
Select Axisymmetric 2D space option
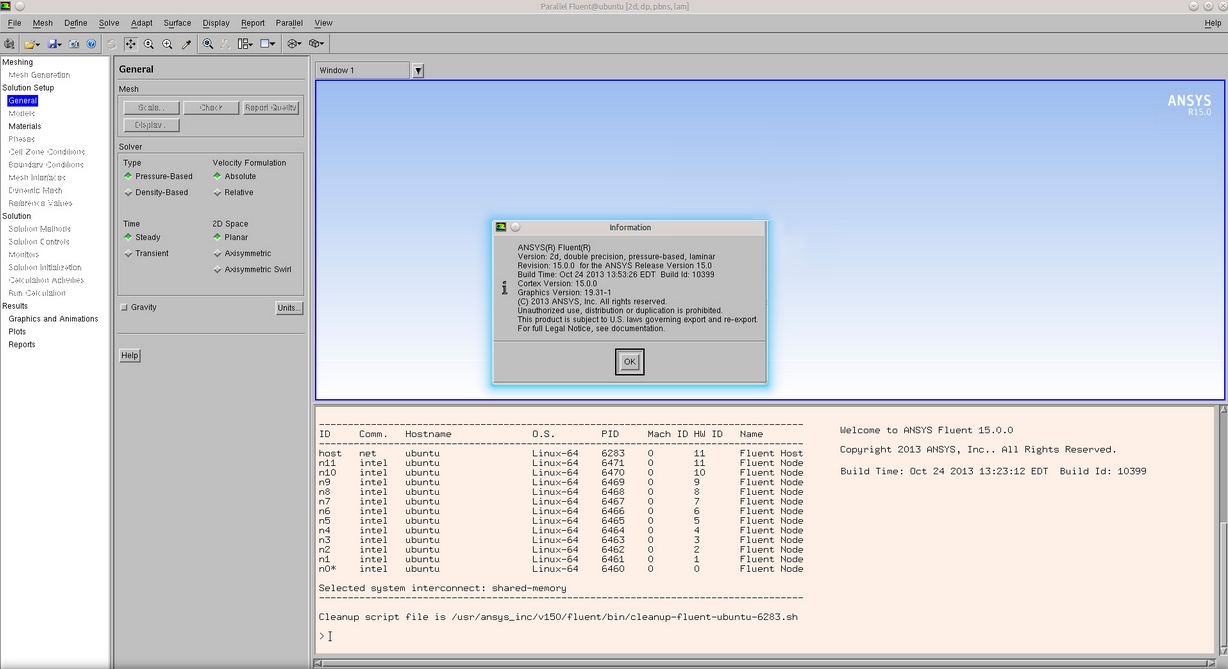(x=242, y=253)
